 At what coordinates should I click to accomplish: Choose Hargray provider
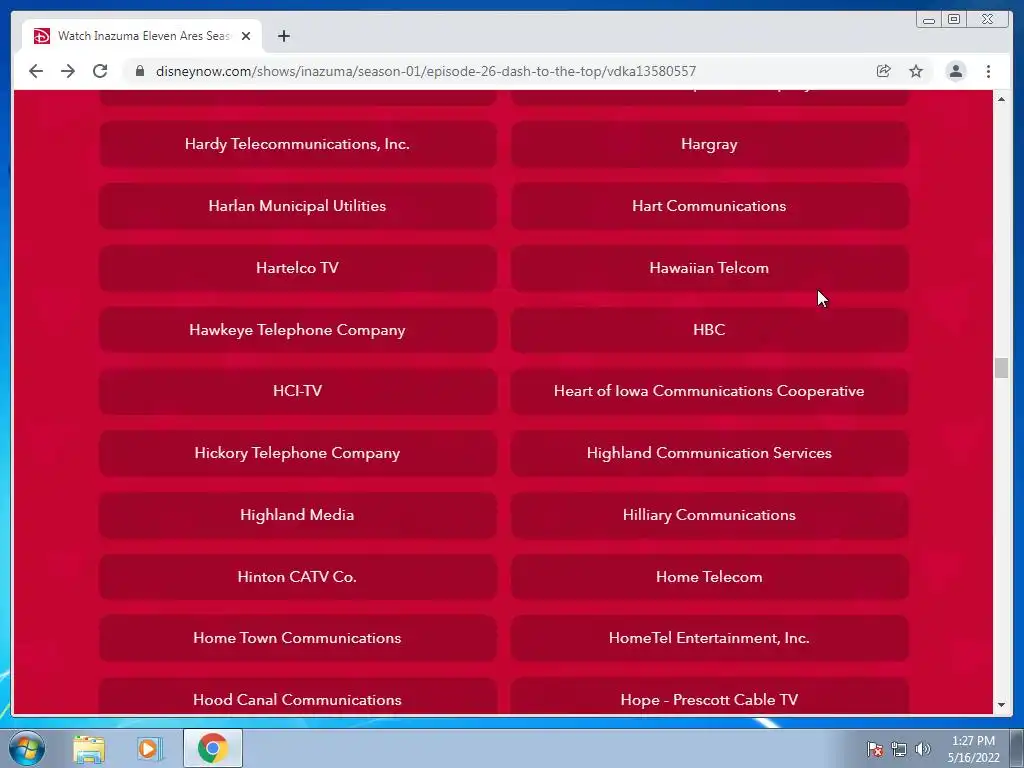click(x=709, y=144)
